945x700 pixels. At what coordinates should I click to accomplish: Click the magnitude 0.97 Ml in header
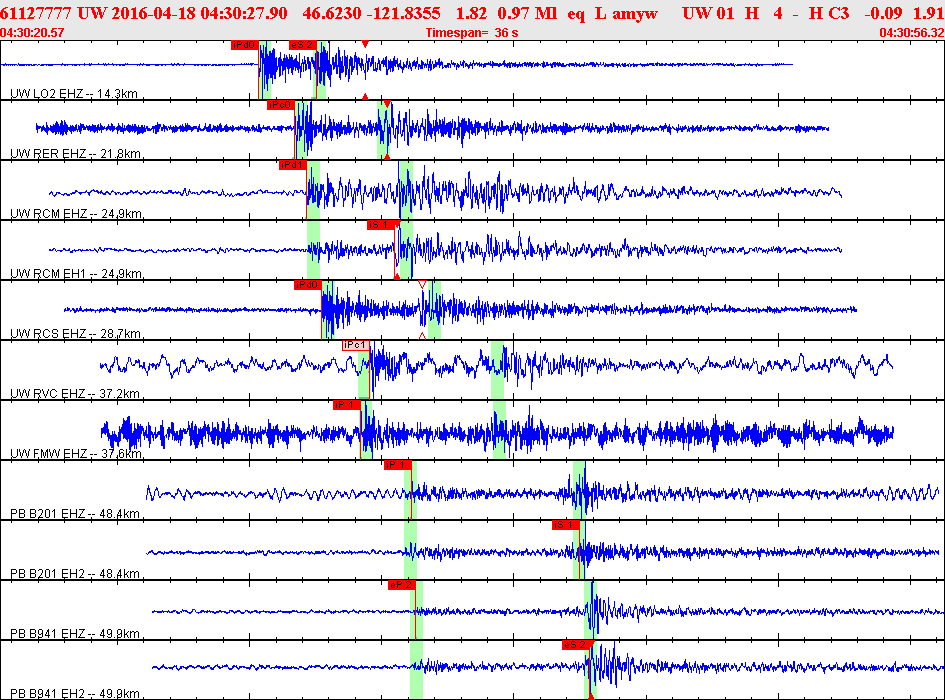[x=527, y=13]
